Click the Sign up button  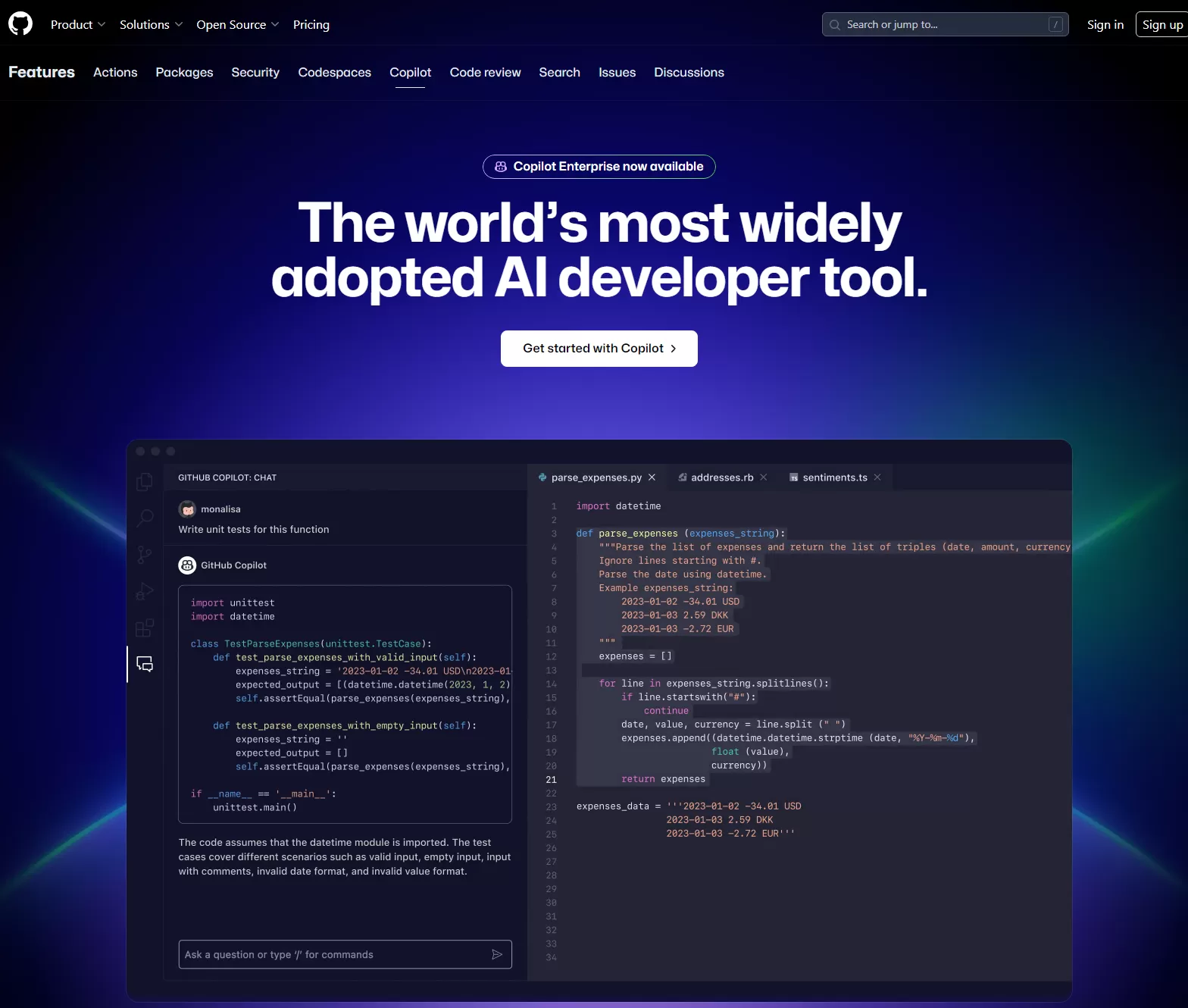[1161, 24]
